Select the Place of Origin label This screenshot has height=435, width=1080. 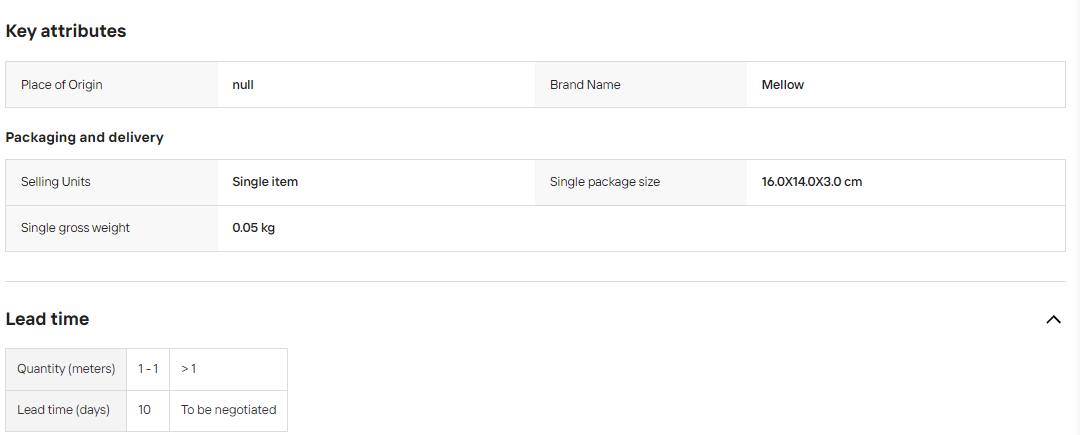(61, 85)
